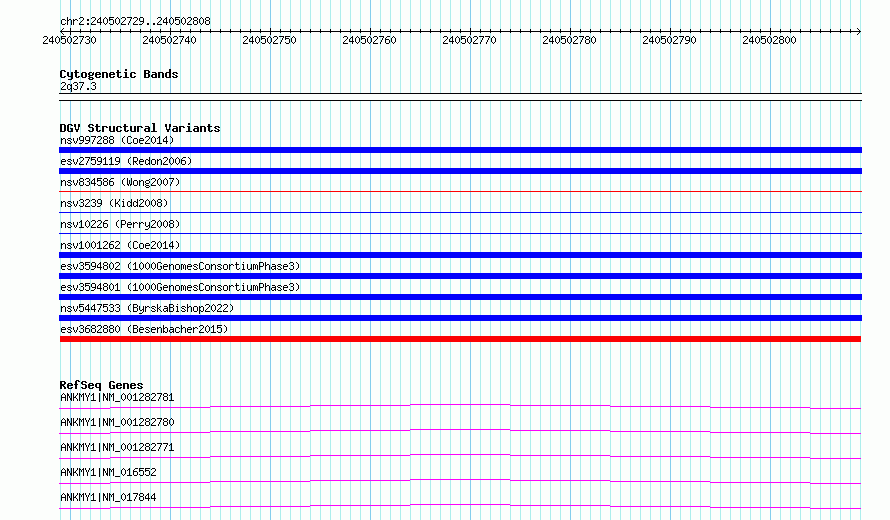Click the blue bar of nsv997288
The width and height of the screenshot is (890, 520).
pos(460,150)
